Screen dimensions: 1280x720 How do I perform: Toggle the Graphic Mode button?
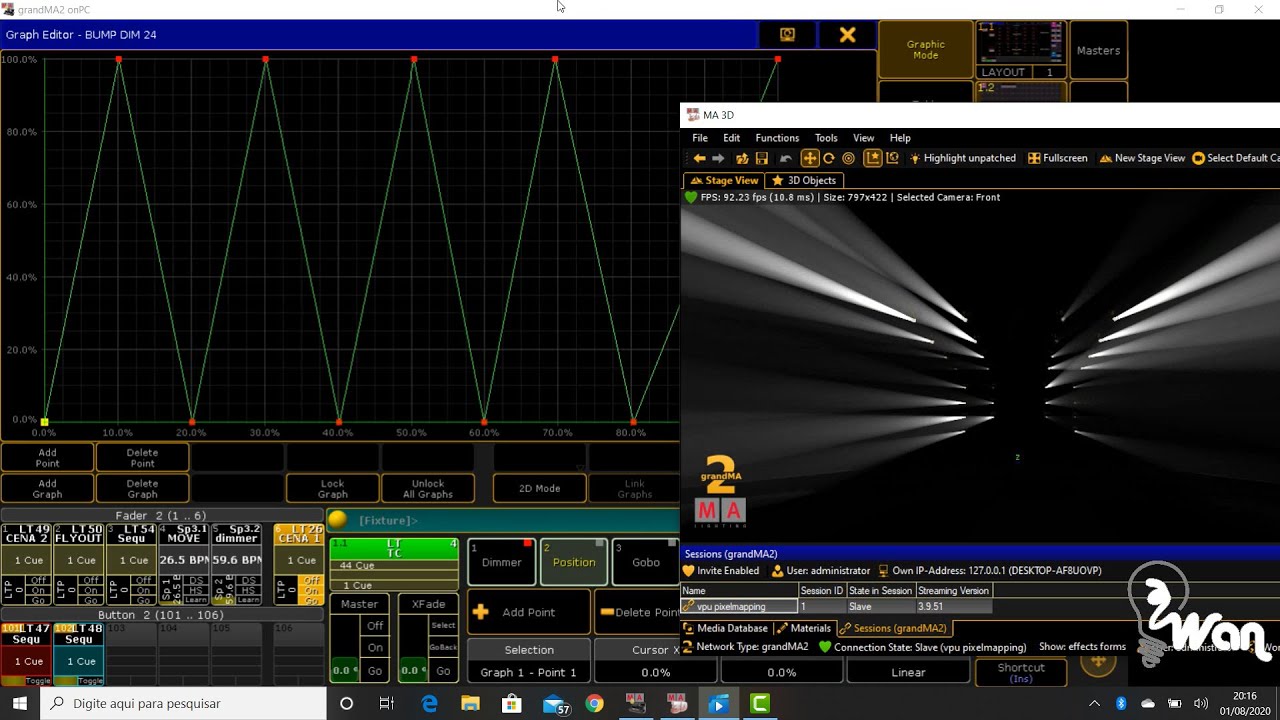point(926,50)
